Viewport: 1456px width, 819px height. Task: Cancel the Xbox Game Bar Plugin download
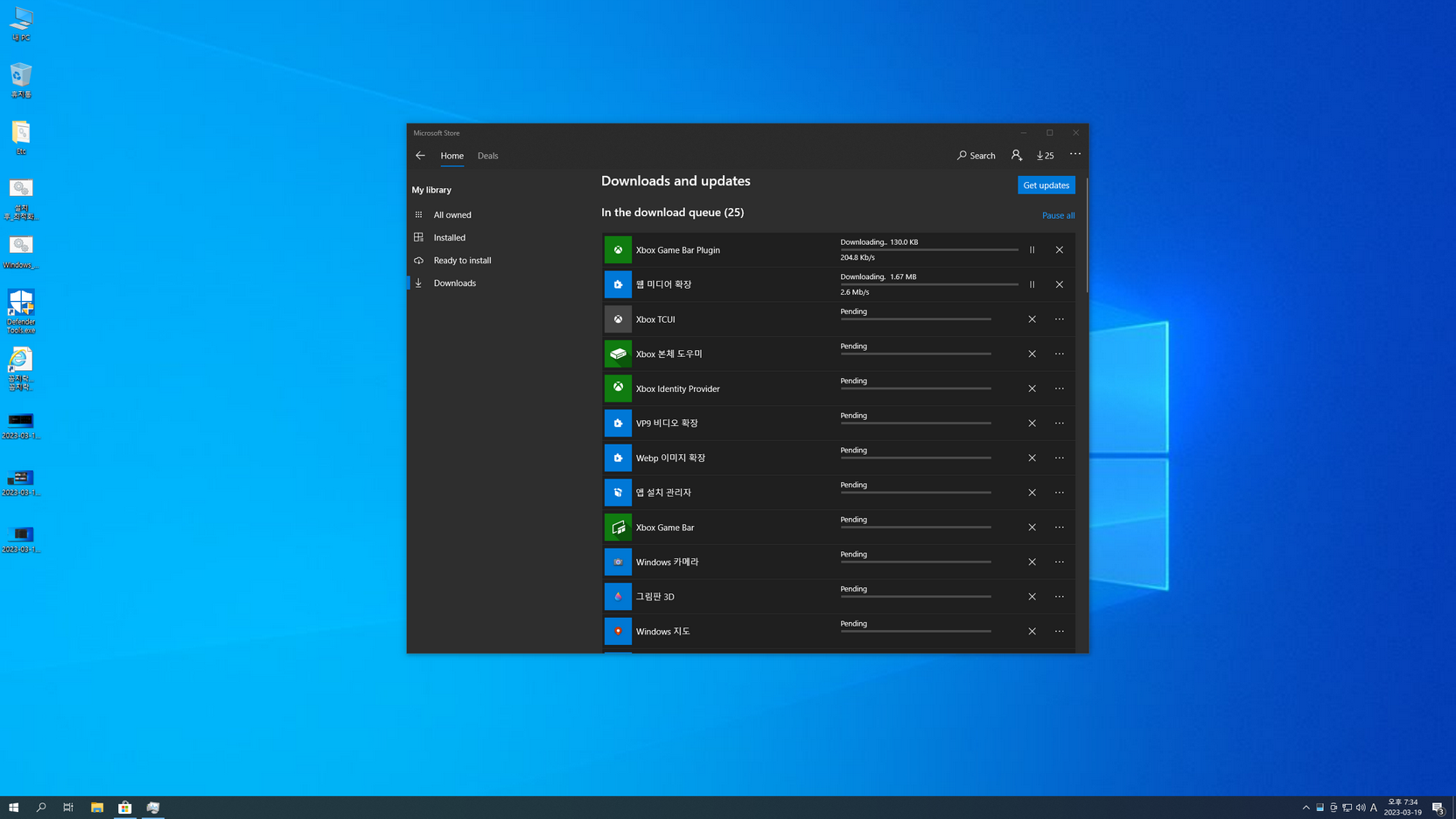point(1060,250)
